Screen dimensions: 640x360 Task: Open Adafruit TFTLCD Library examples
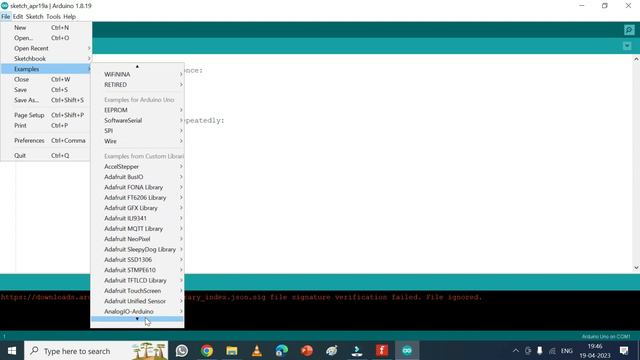(x=138, y=280)
